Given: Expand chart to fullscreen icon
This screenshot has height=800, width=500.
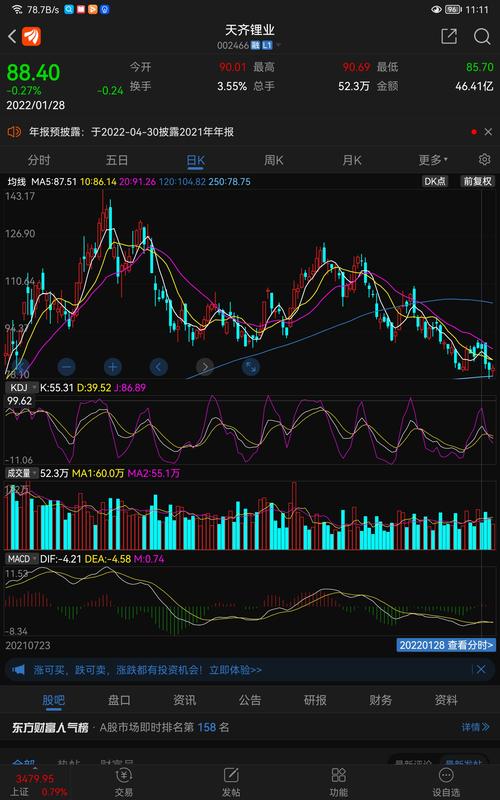Looking at the screenshot, I should coord(251,366).
